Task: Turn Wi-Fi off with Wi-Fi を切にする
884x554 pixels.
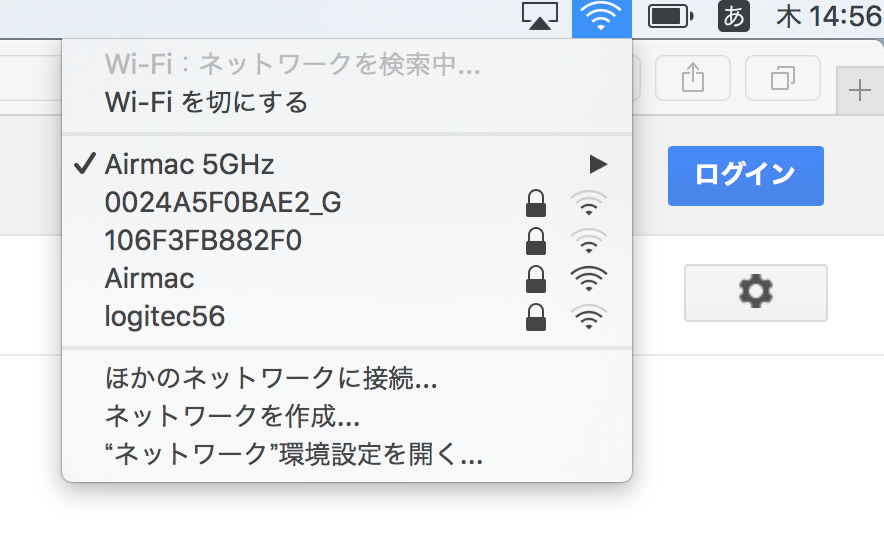Action: (347, 103)
